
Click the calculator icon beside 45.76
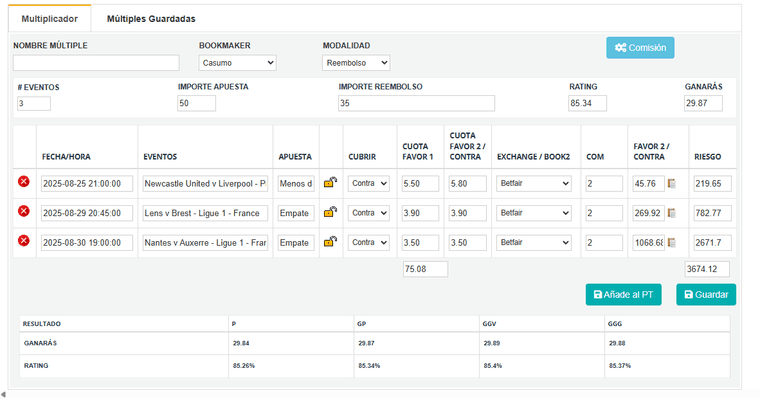(x=672, y=184)
